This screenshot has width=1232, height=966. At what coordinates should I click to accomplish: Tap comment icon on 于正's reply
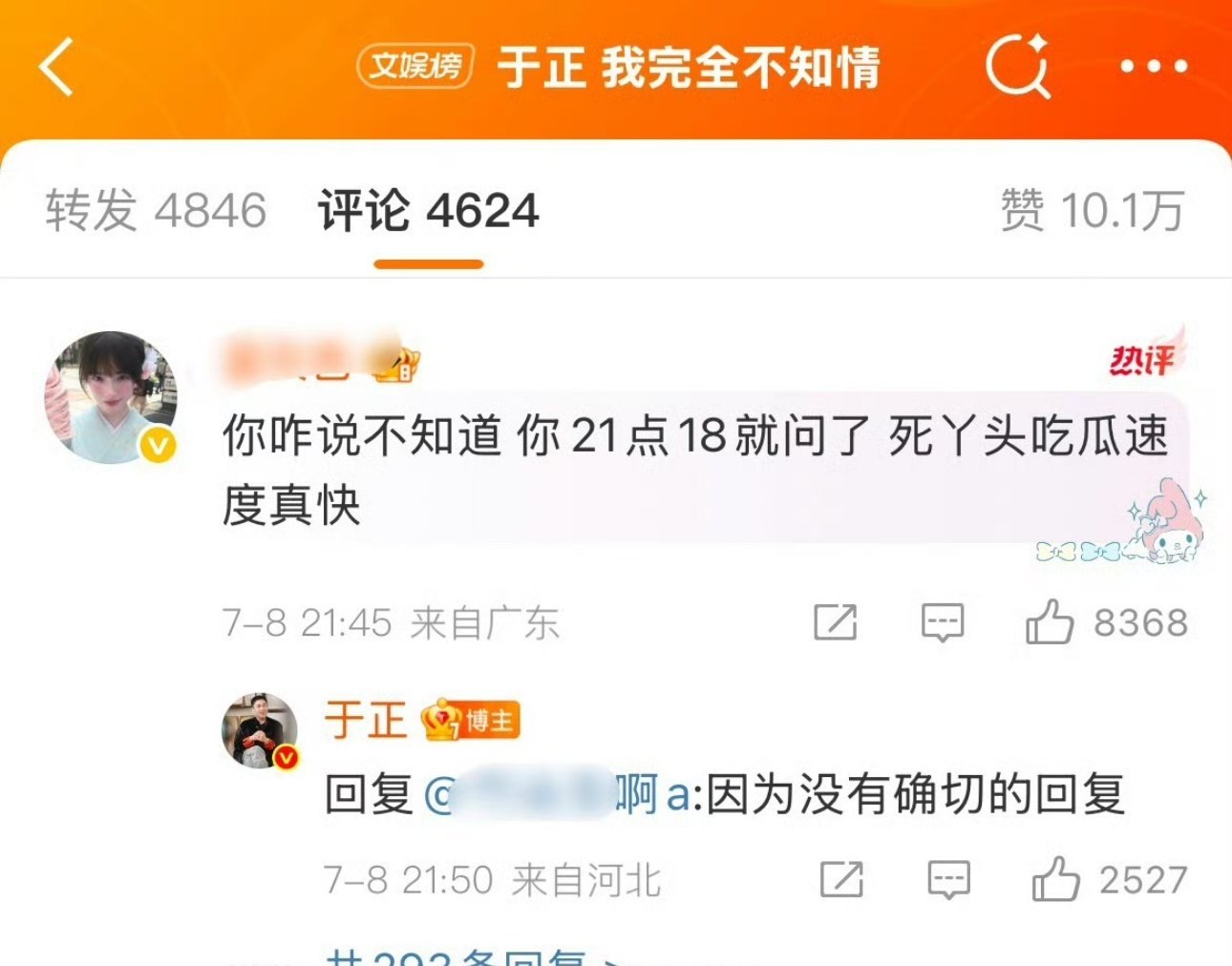tap(948, 879)
